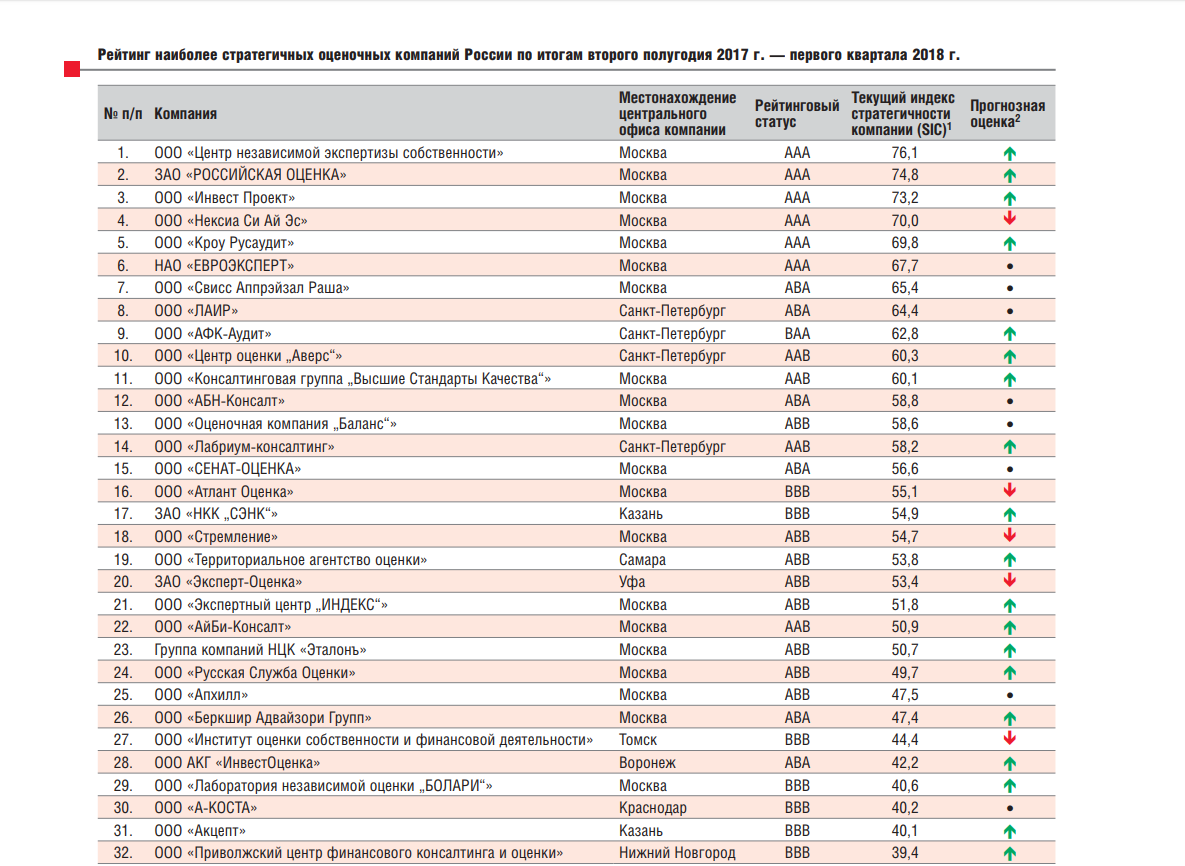
Task: Select ООО «Оценочная компания „Баланс“»
Action: [275, 424]
